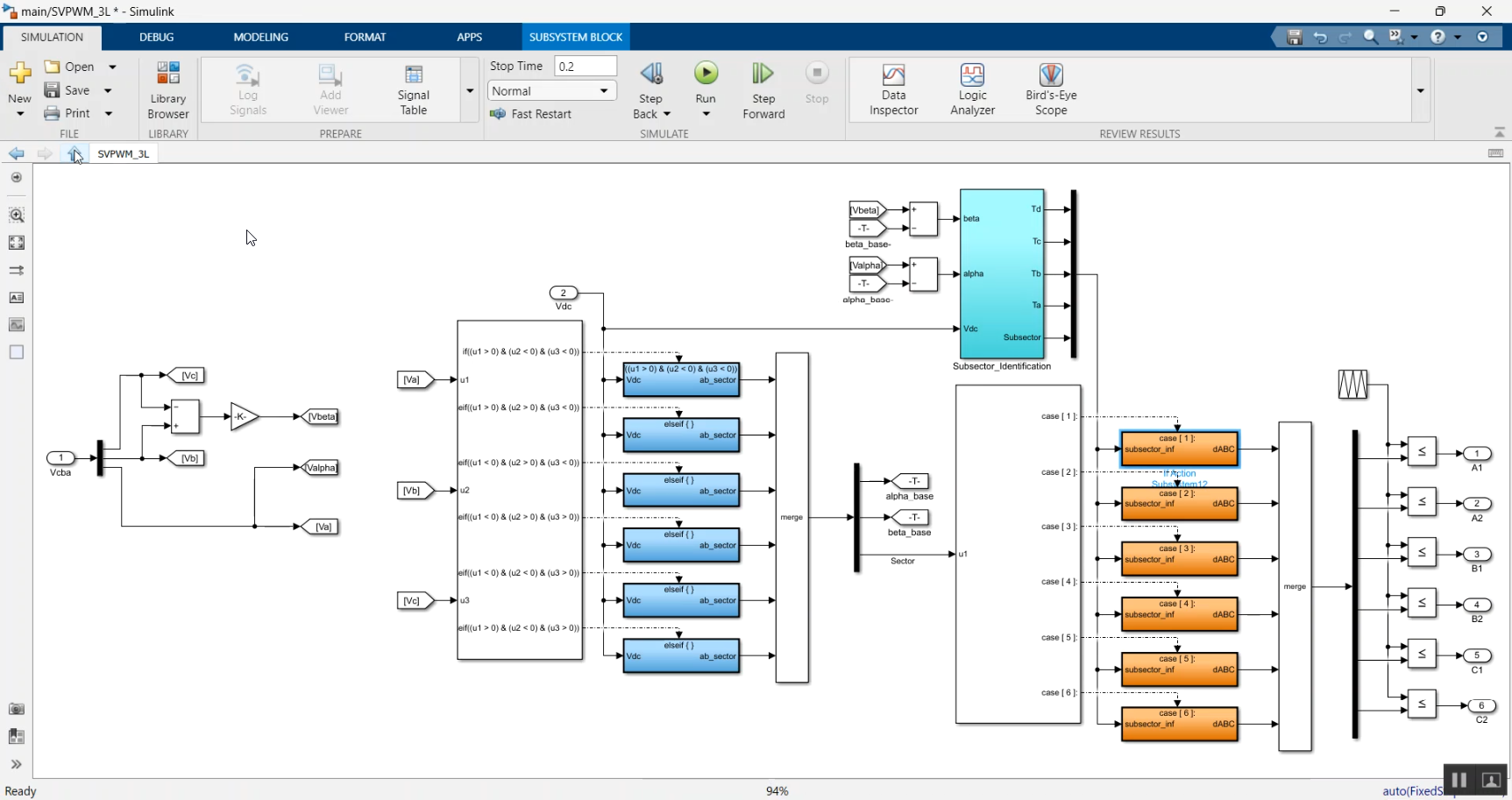The image size is (1512, 800).
Task: Expand the Save dropdown arrow
Action: [109, 90]
